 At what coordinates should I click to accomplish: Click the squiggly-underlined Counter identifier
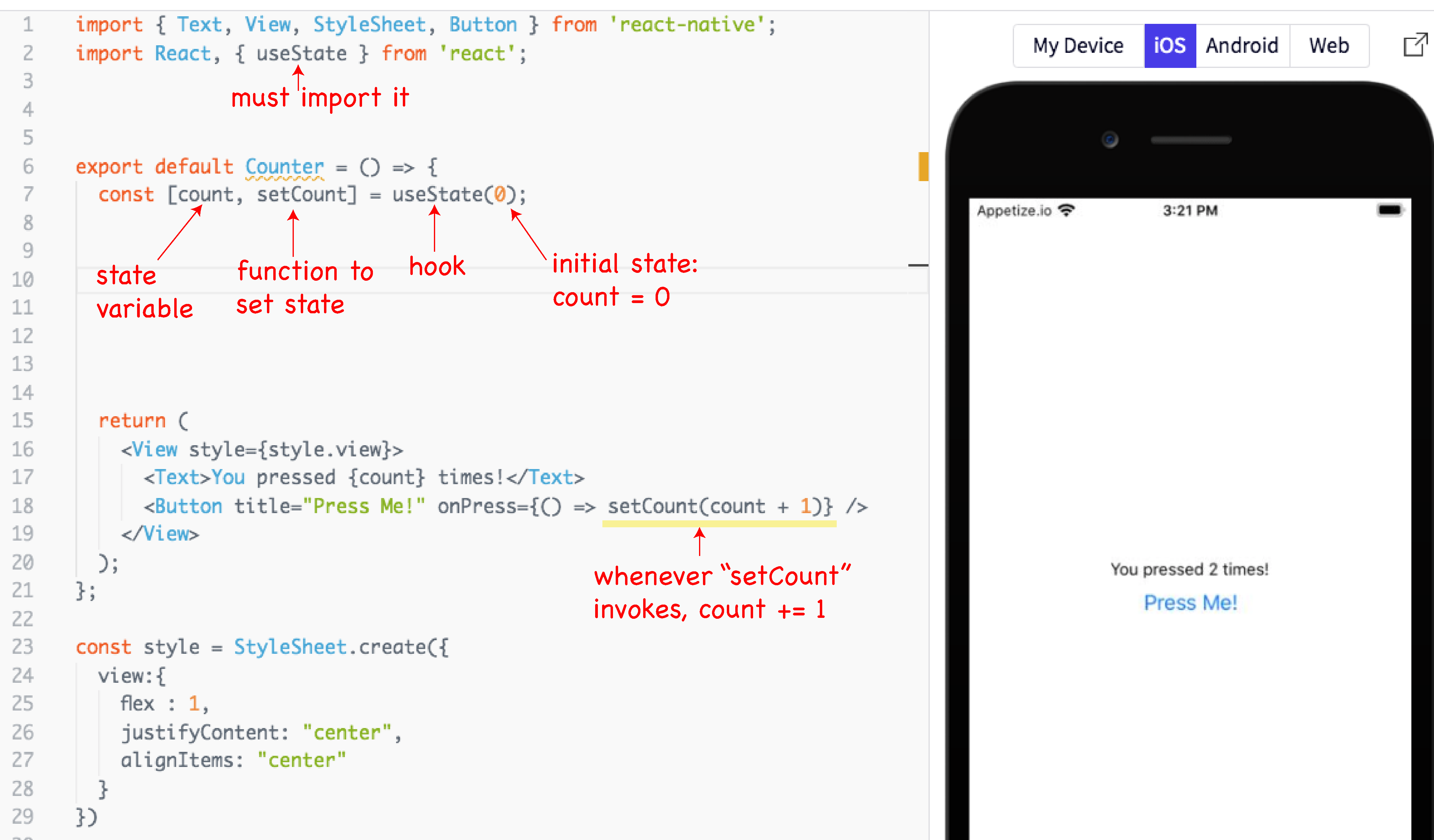coord(284,166)
